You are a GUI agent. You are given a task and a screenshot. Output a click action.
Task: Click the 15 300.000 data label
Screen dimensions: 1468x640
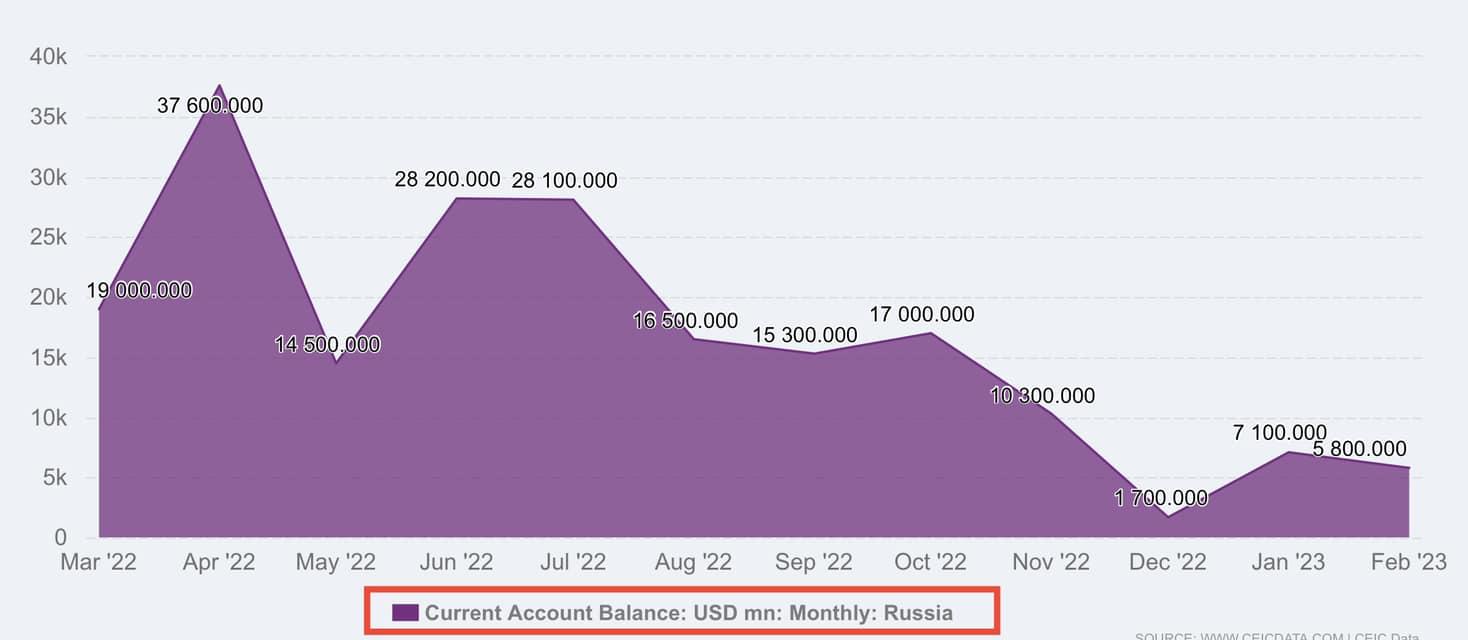pyautogui.click(x=804, y=335)
